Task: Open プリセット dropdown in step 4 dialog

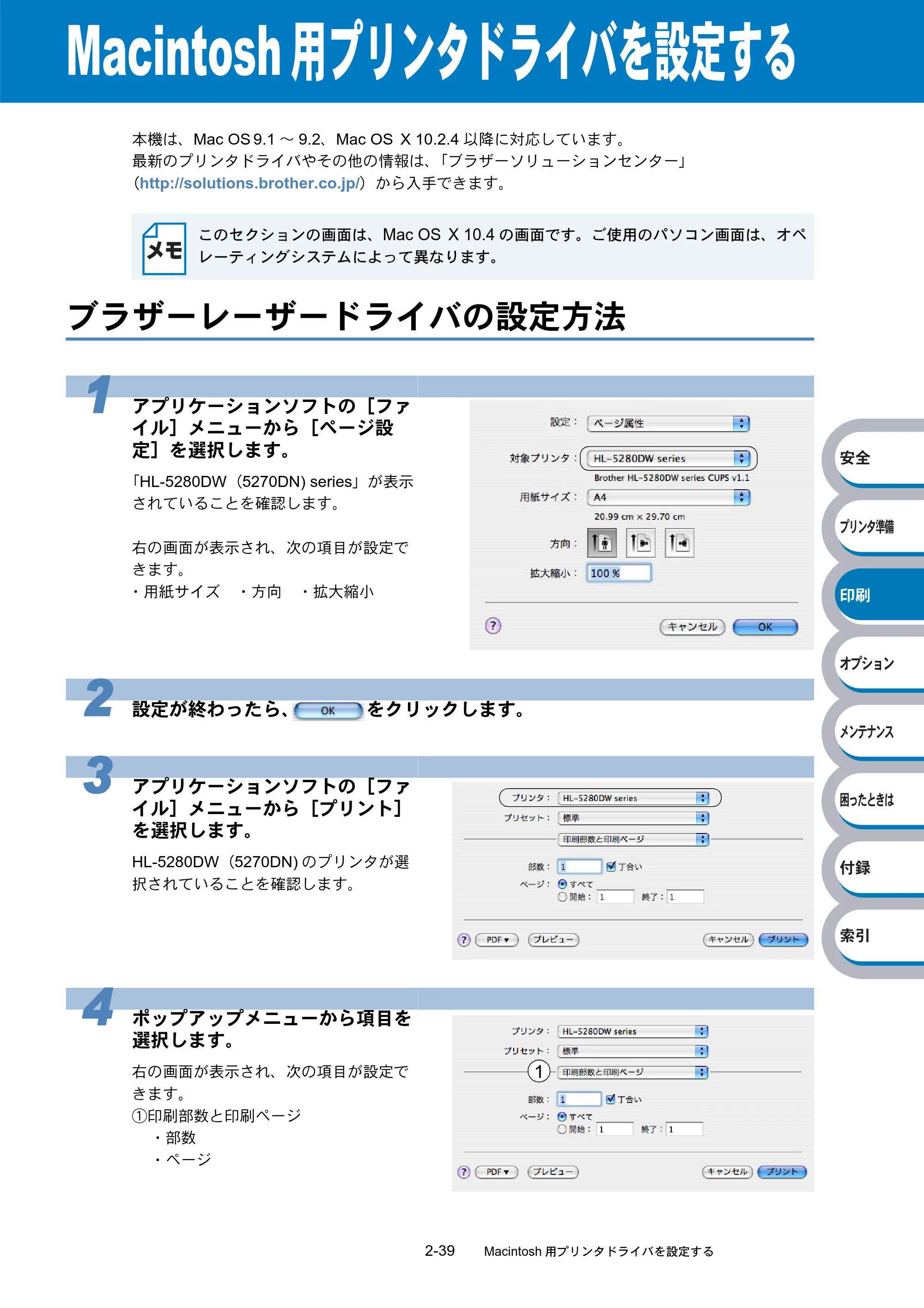Action: pyautogui.click(x=633, y=1051)
